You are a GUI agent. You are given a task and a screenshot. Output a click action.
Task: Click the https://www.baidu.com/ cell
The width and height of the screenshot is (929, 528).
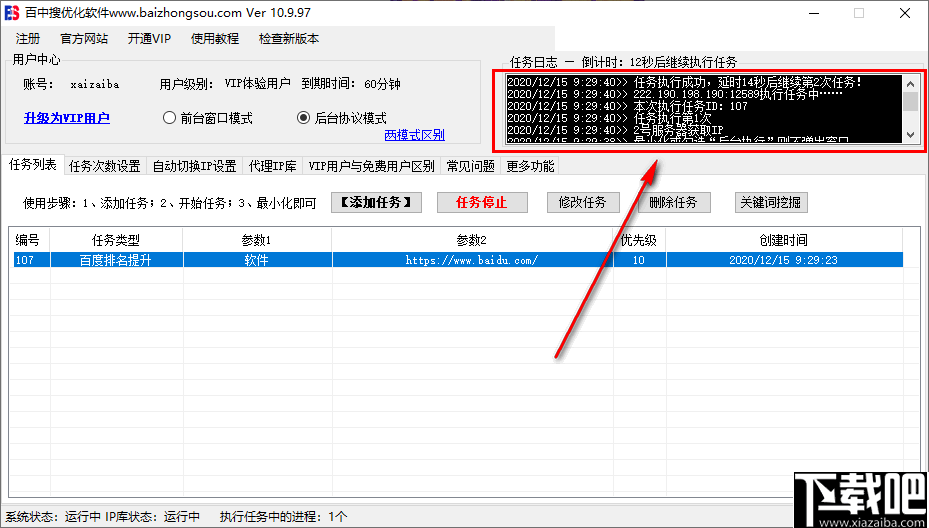pyautogui.click(x=472, y=260)
